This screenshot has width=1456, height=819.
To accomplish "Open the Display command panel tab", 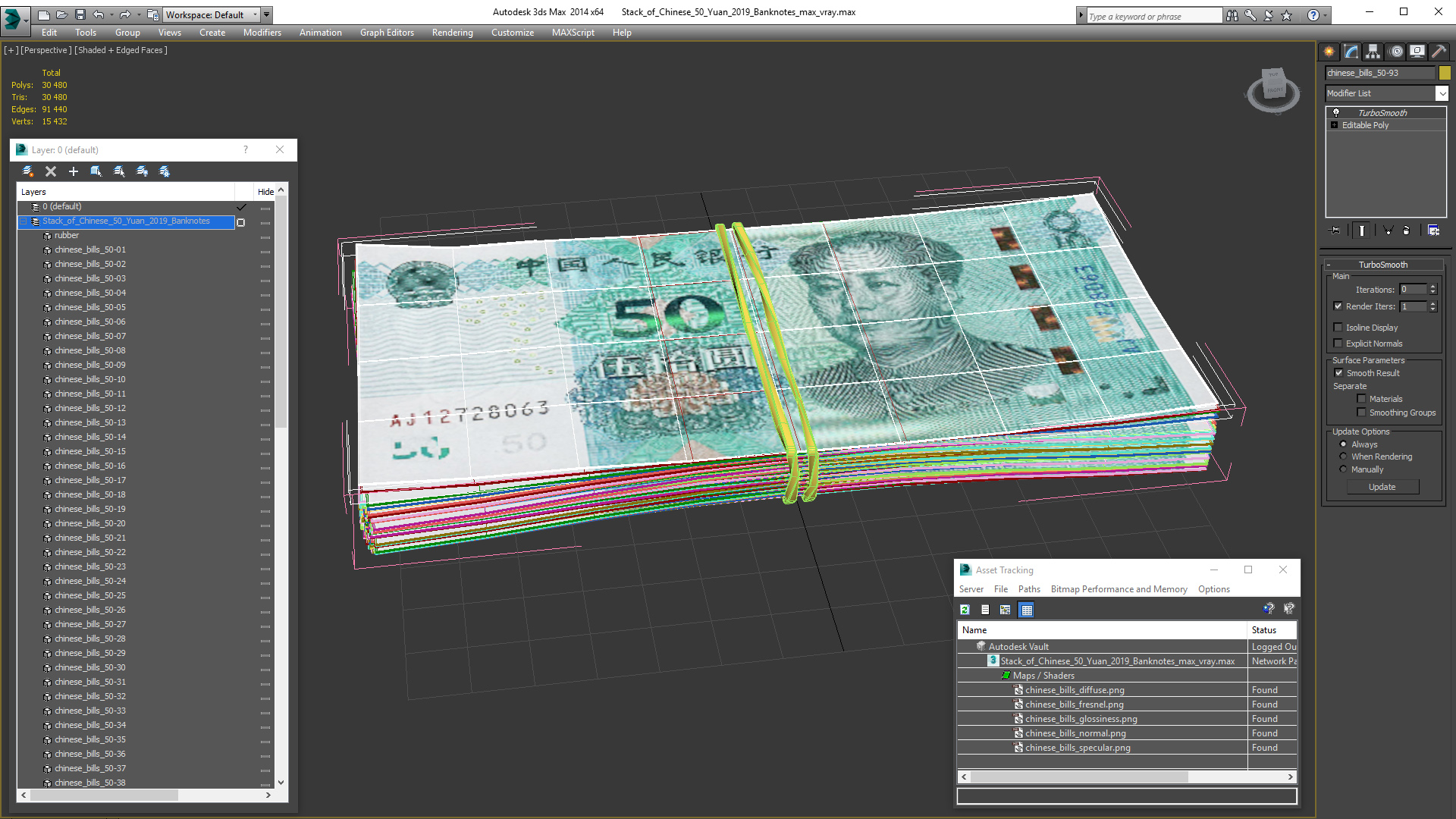I will [x=1417, y=52].
